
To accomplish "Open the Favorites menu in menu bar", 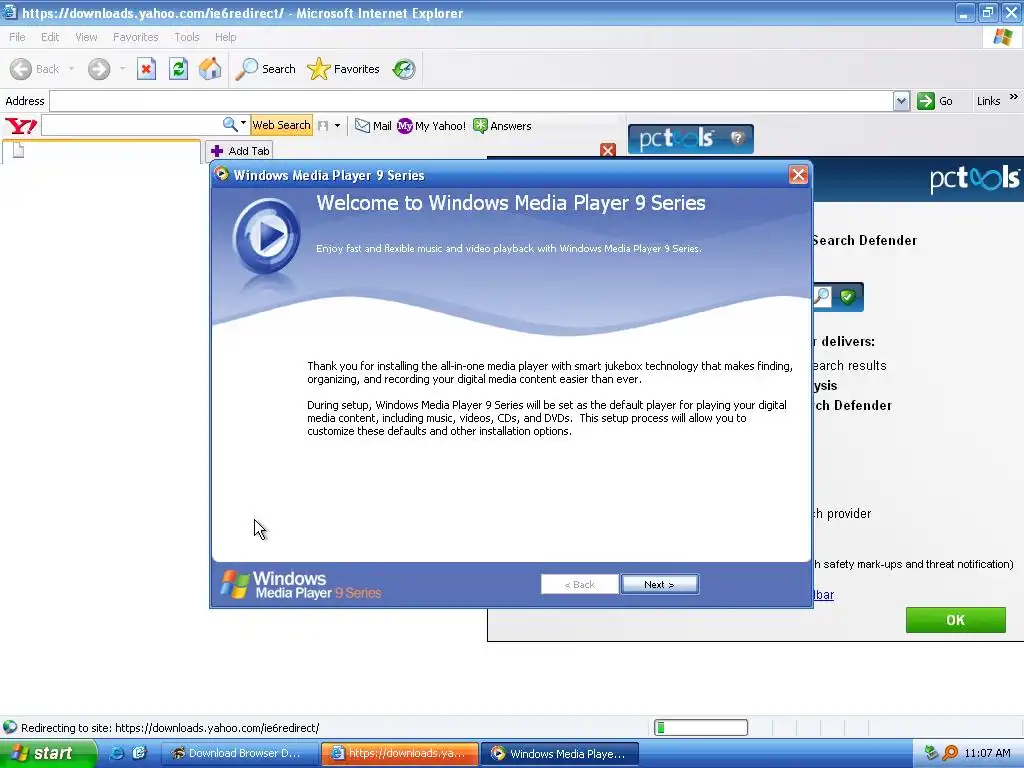I will point(135,37).
